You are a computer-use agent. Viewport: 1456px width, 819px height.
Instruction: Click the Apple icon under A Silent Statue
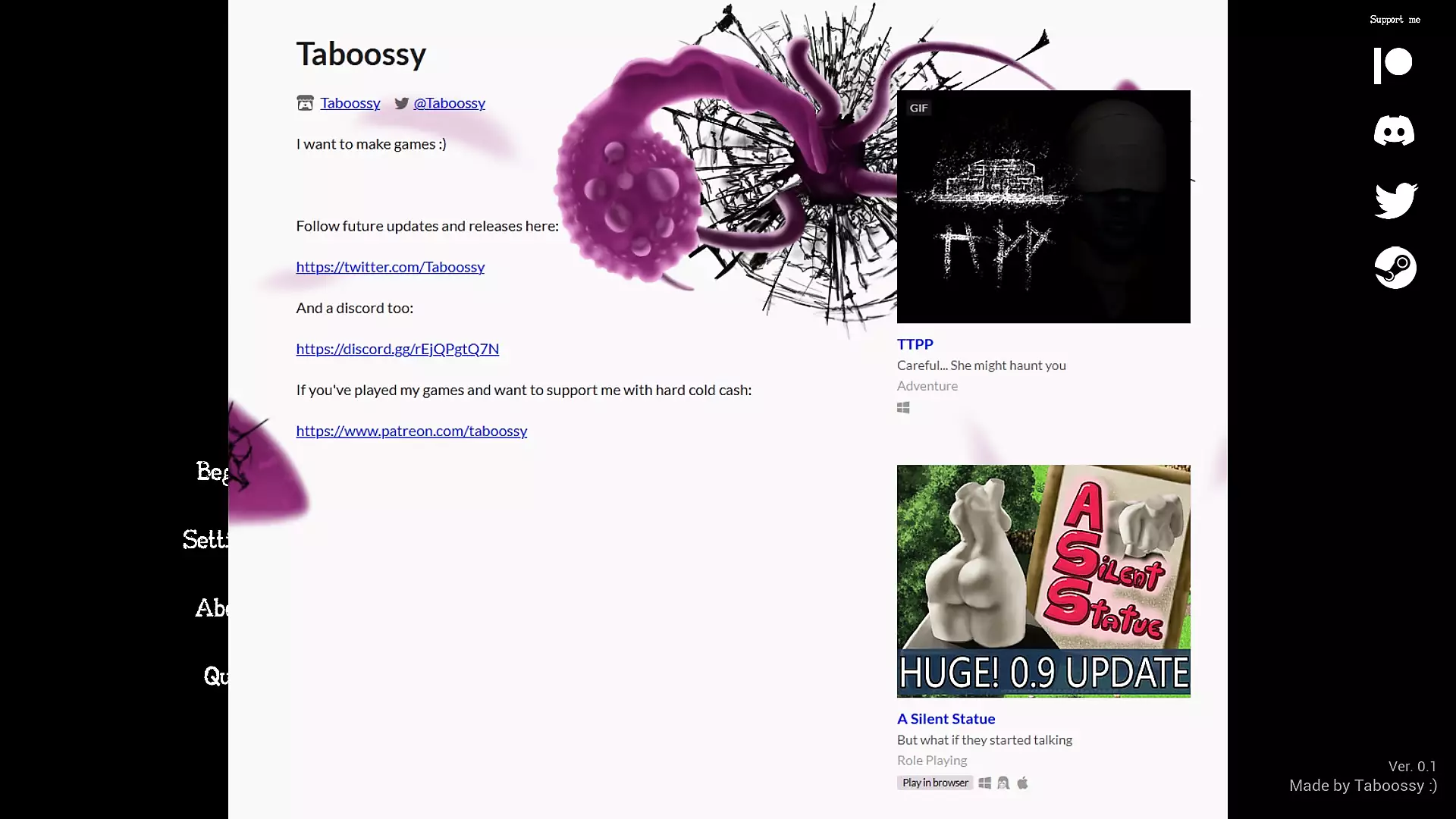pyautogui.click(x=1022, y=783)
